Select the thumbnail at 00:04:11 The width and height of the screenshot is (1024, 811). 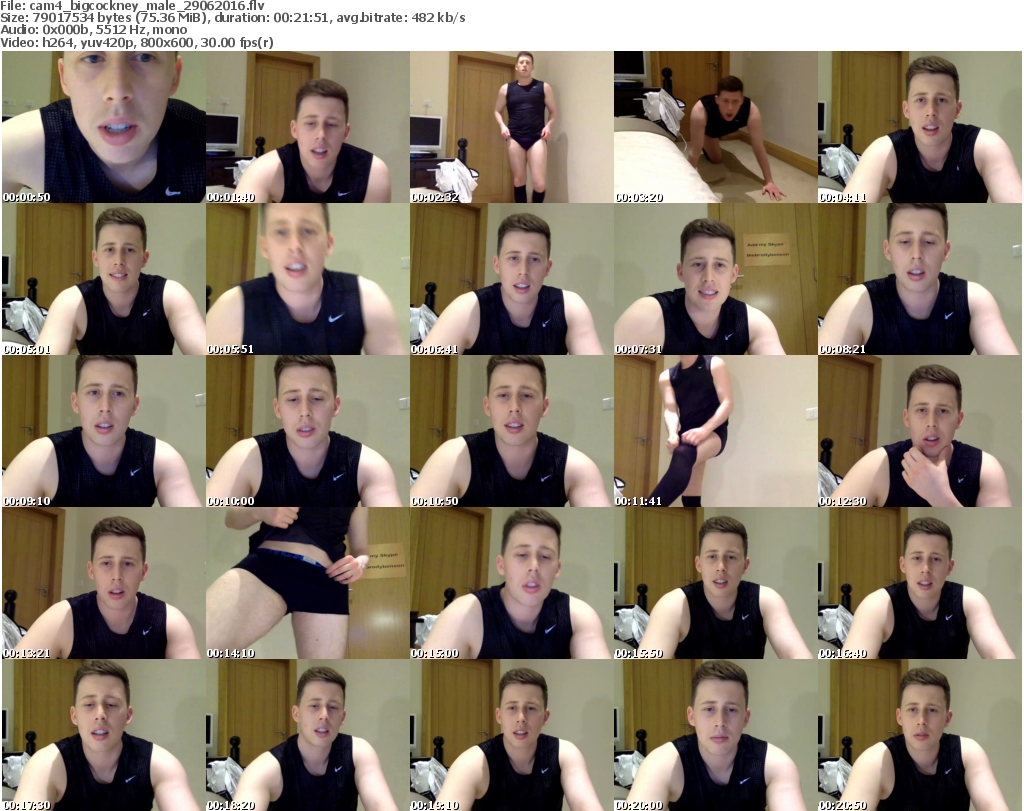(x=919, y=127)
